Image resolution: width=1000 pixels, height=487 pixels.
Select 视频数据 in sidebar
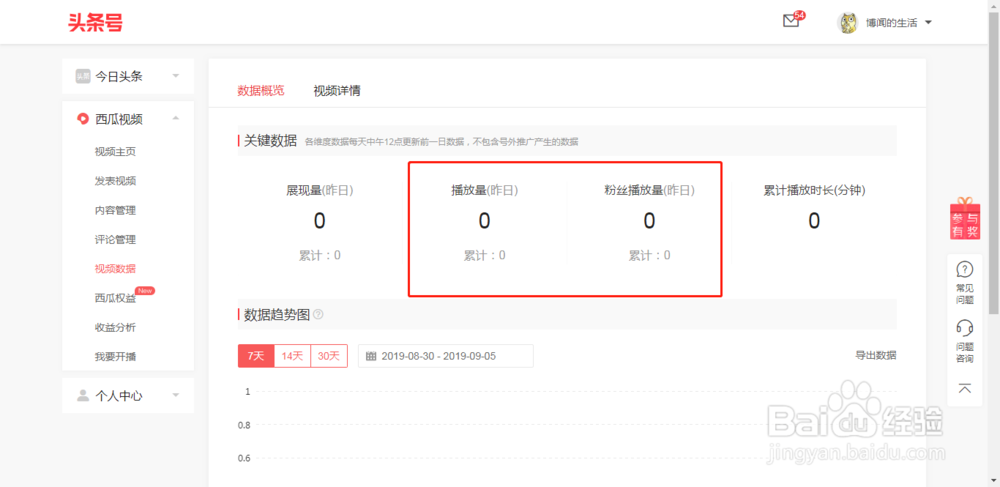(x=115, y=269)
